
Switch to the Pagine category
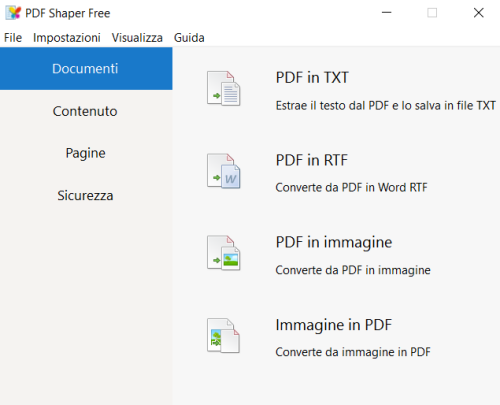pos(86,153)
